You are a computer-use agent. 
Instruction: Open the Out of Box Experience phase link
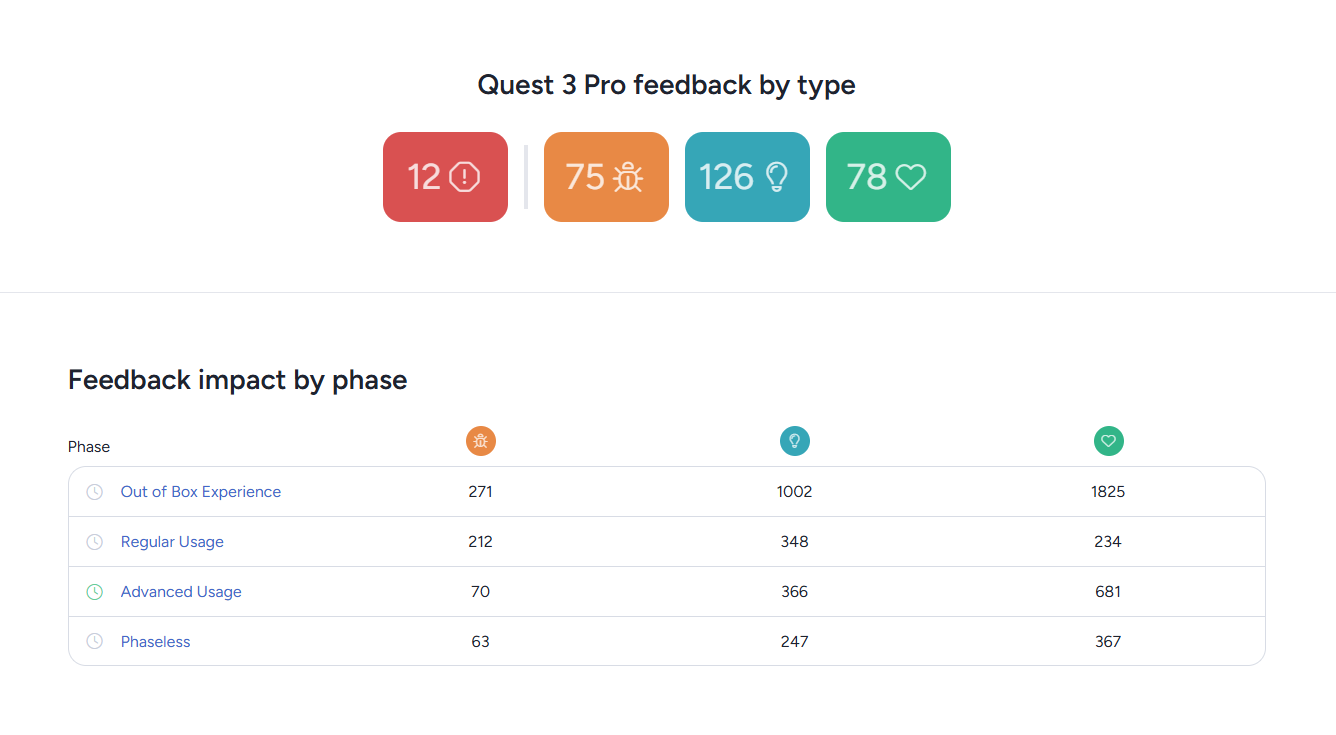click(x=201, y=492)
